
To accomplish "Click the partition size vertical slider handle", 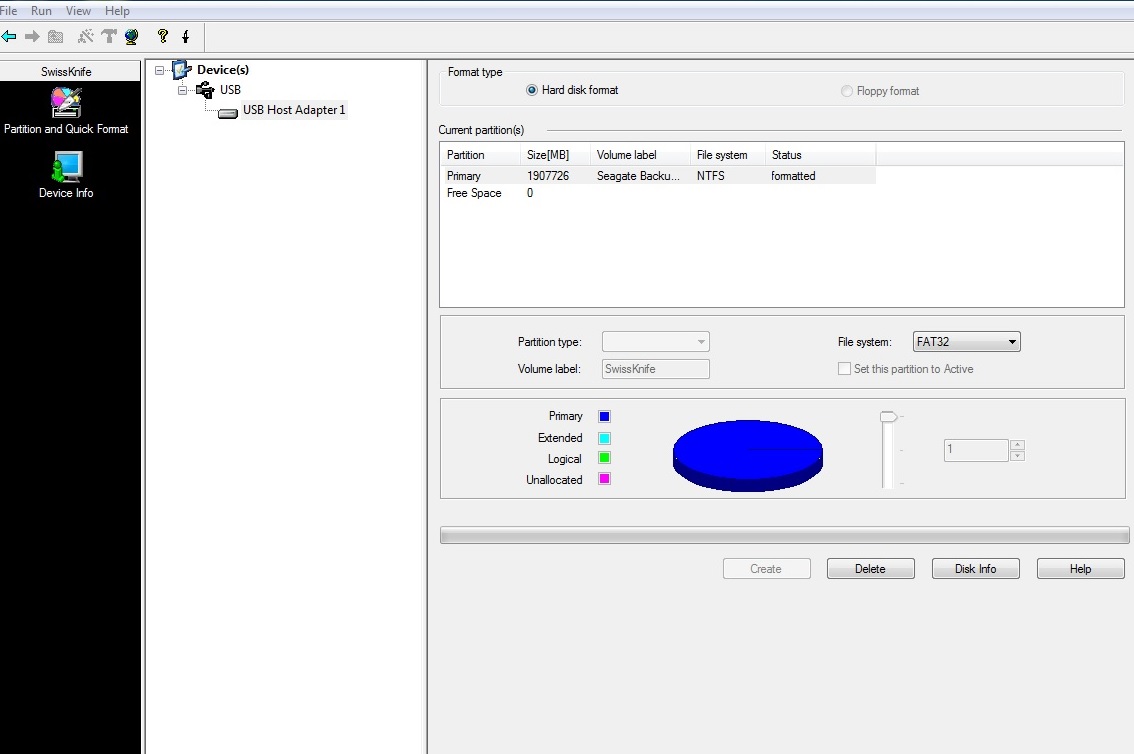I will 887,416.
